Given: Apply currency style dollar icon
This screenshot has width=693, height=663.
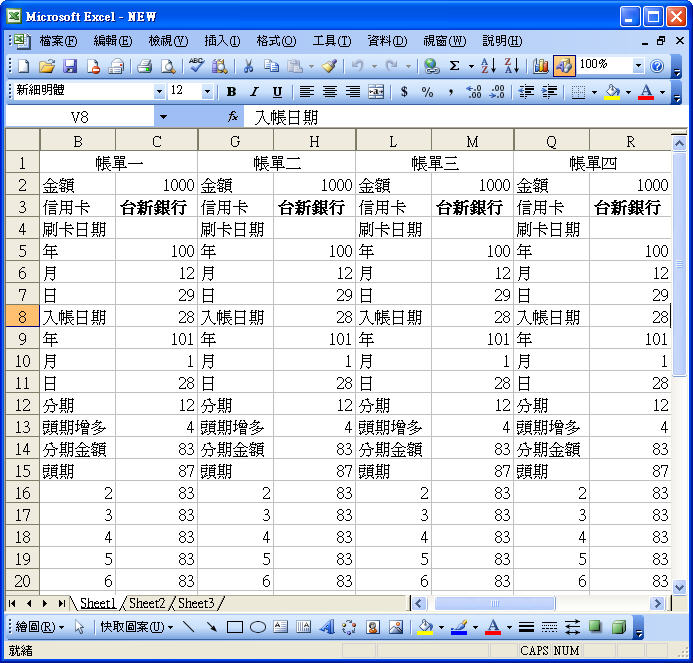Looking at the screenshot, I should click(404, 92).
